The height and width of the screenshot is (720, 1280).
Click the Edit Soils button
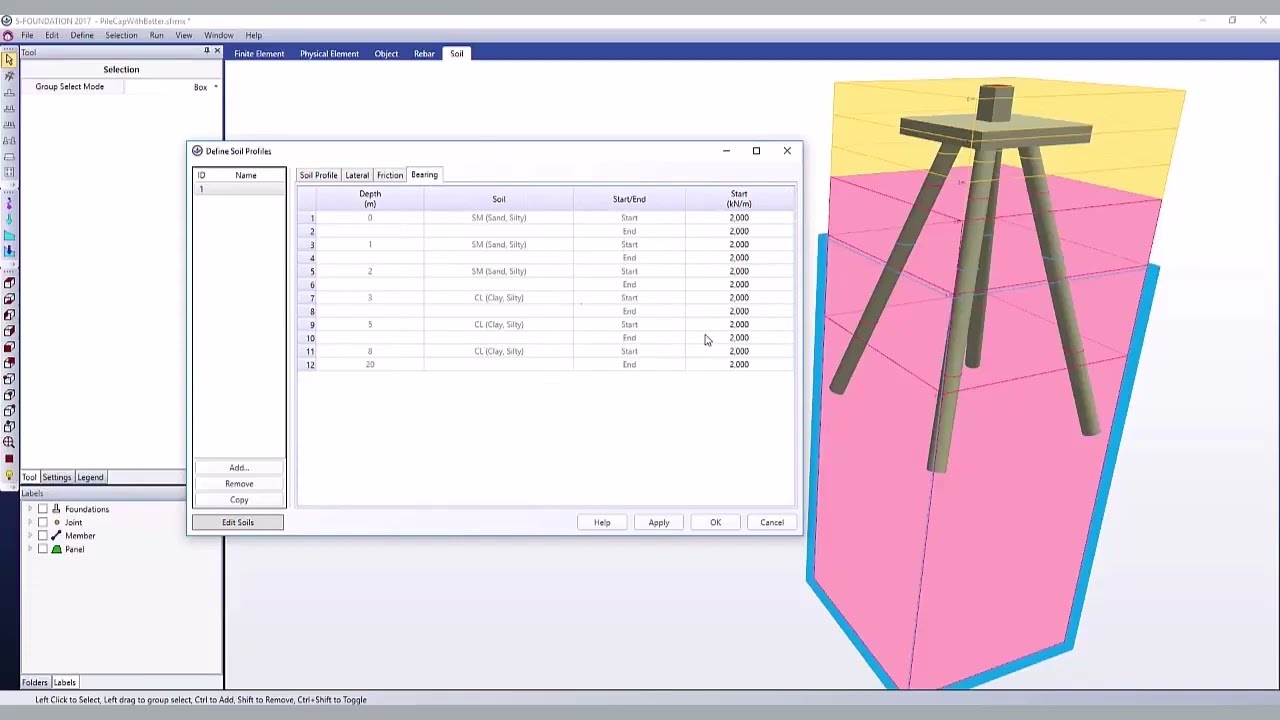(238, 522)
